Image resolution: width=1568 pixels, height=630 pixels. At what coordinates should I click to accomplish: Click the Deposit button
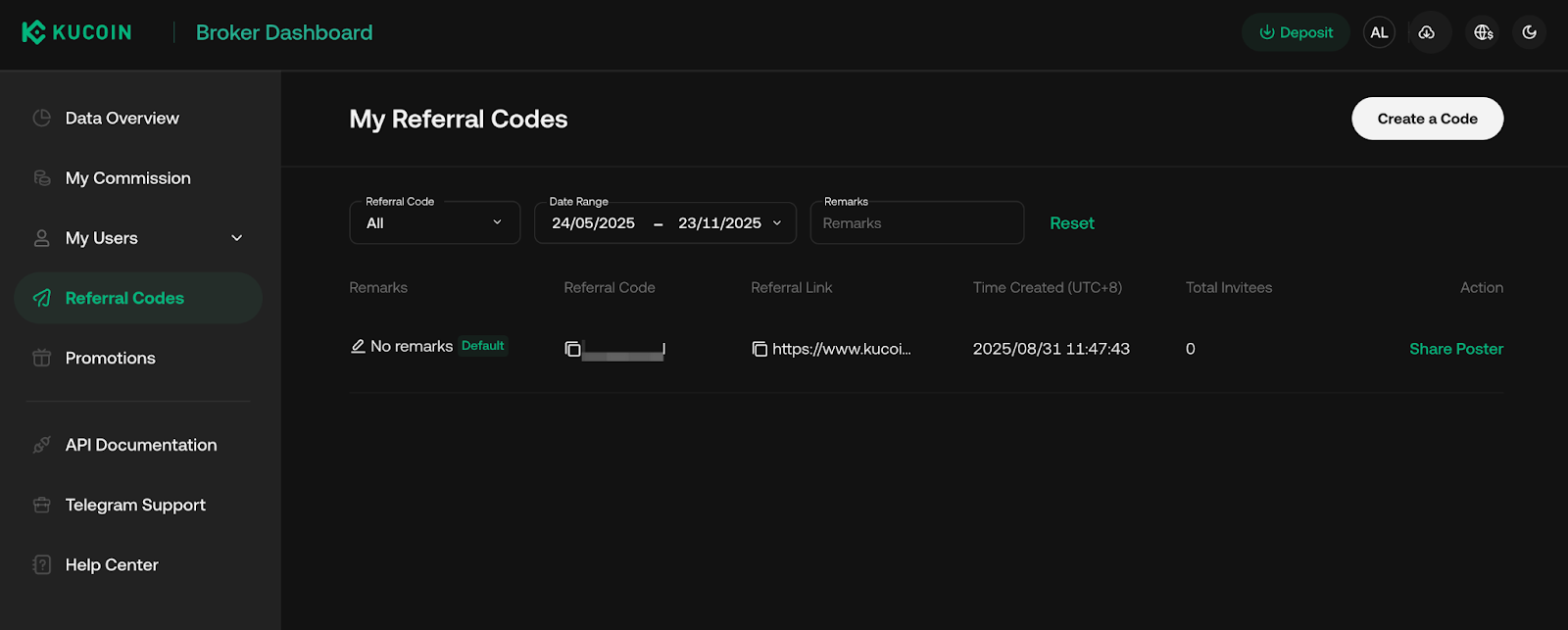coord(1296,32)
